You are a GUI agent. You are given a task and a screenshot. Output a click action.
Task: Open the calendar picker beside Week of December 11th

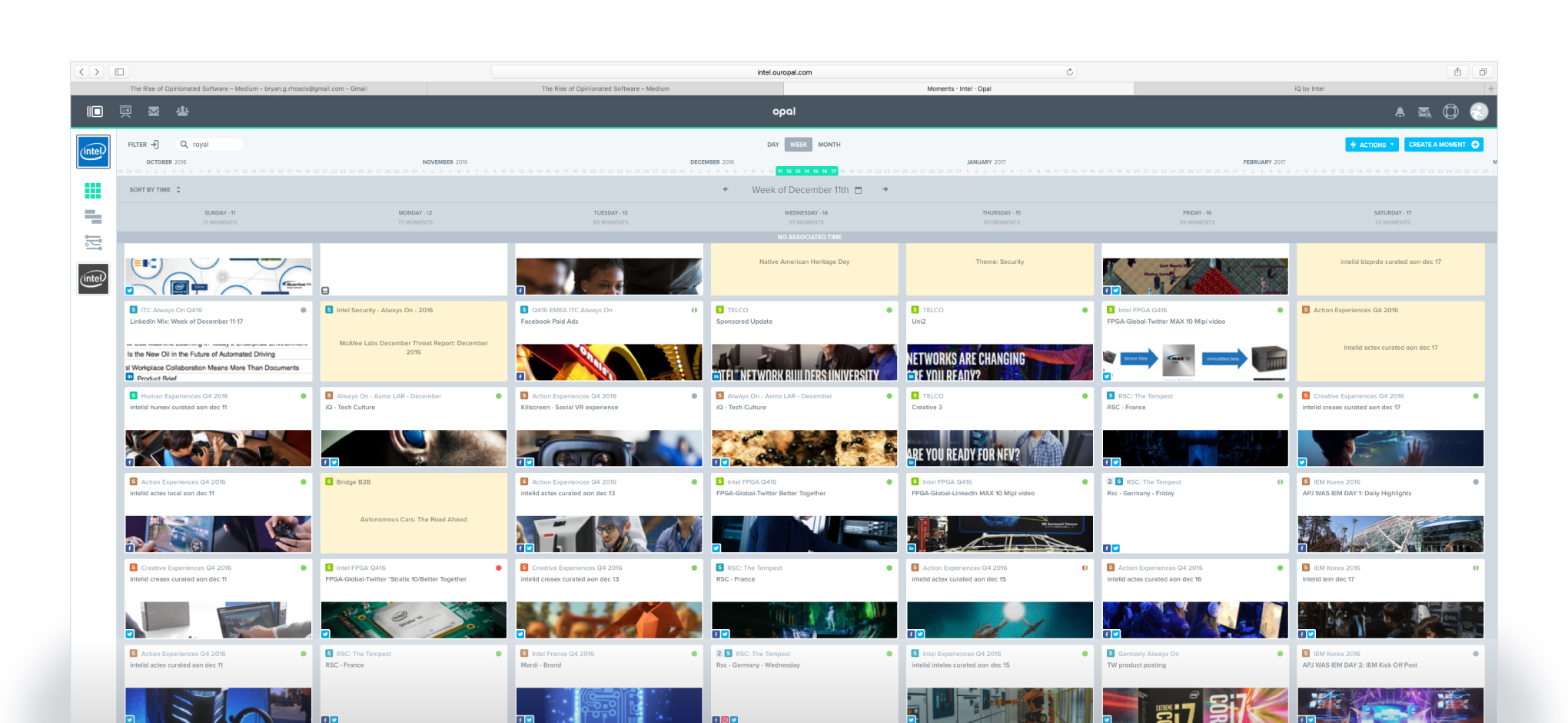click(859, 190)
